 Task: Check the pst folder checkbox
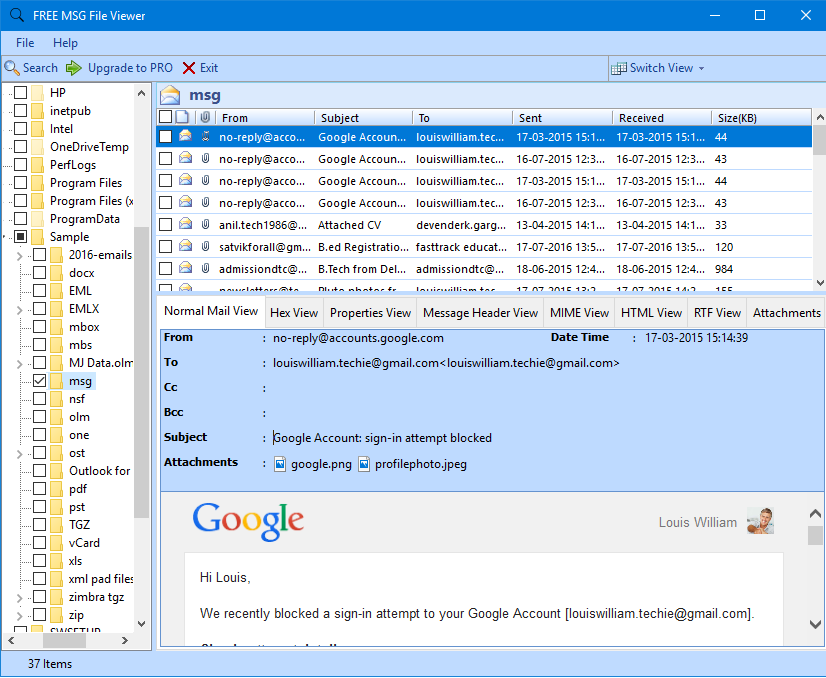coord(40,507)
